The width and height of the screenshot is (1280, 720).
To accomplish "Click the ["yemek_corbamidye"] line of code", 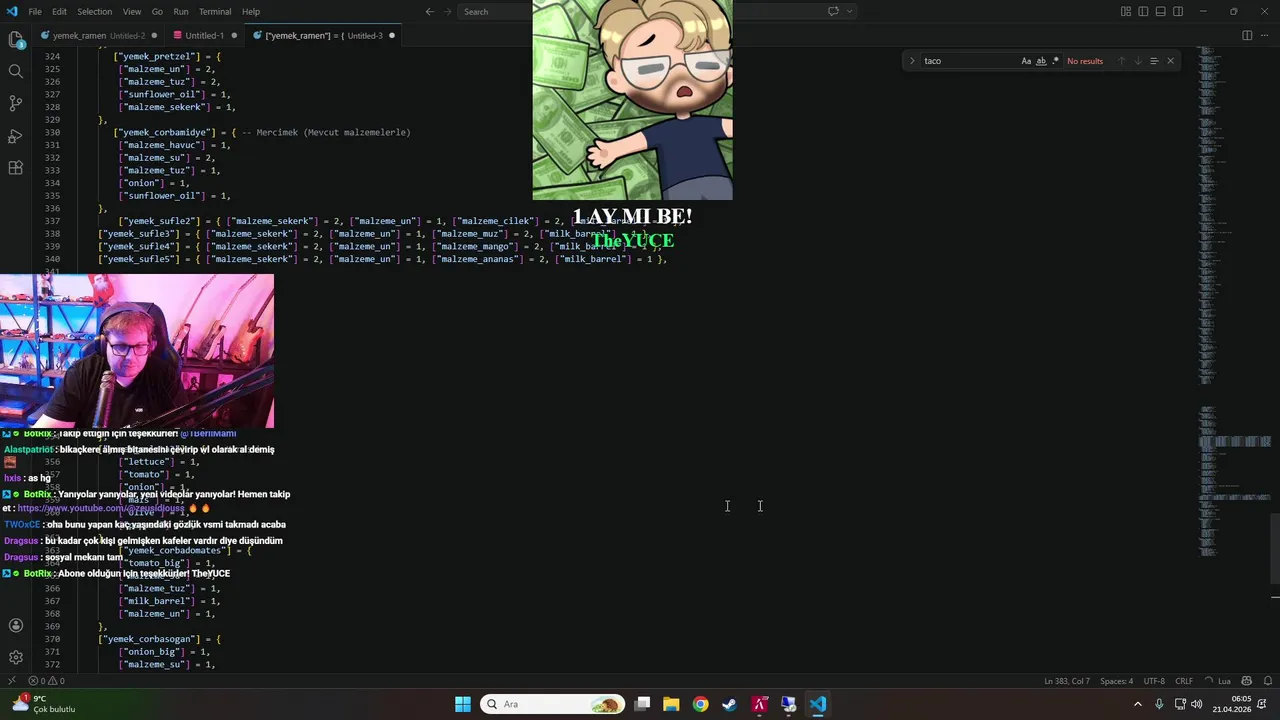I will coord(262,132).
